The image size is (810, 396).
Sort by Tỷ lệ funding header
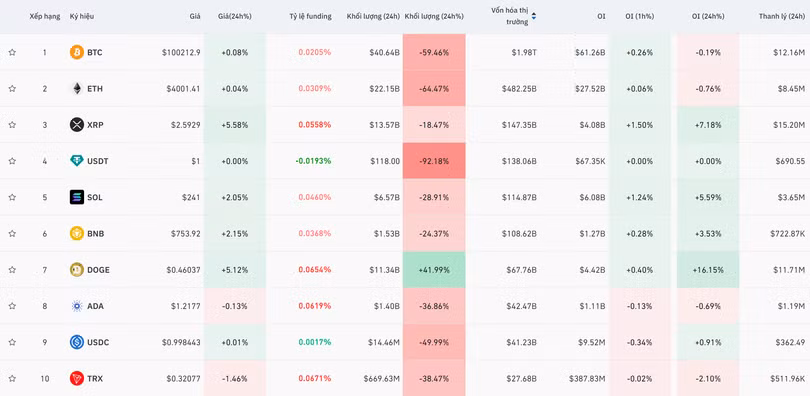[x=310, y=17]
